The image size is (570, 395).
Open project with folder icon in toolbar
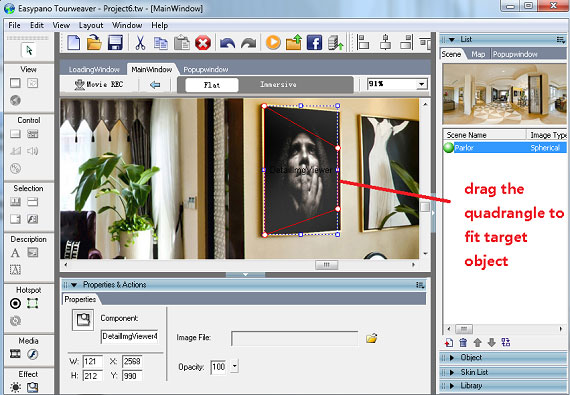pos(94,43)
